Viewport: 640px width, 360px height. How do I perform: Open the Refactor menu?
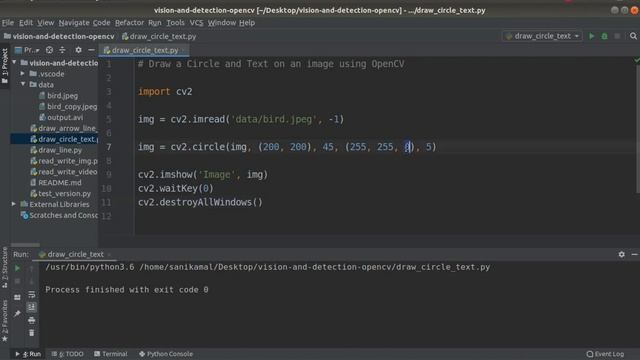click(129, 23)
